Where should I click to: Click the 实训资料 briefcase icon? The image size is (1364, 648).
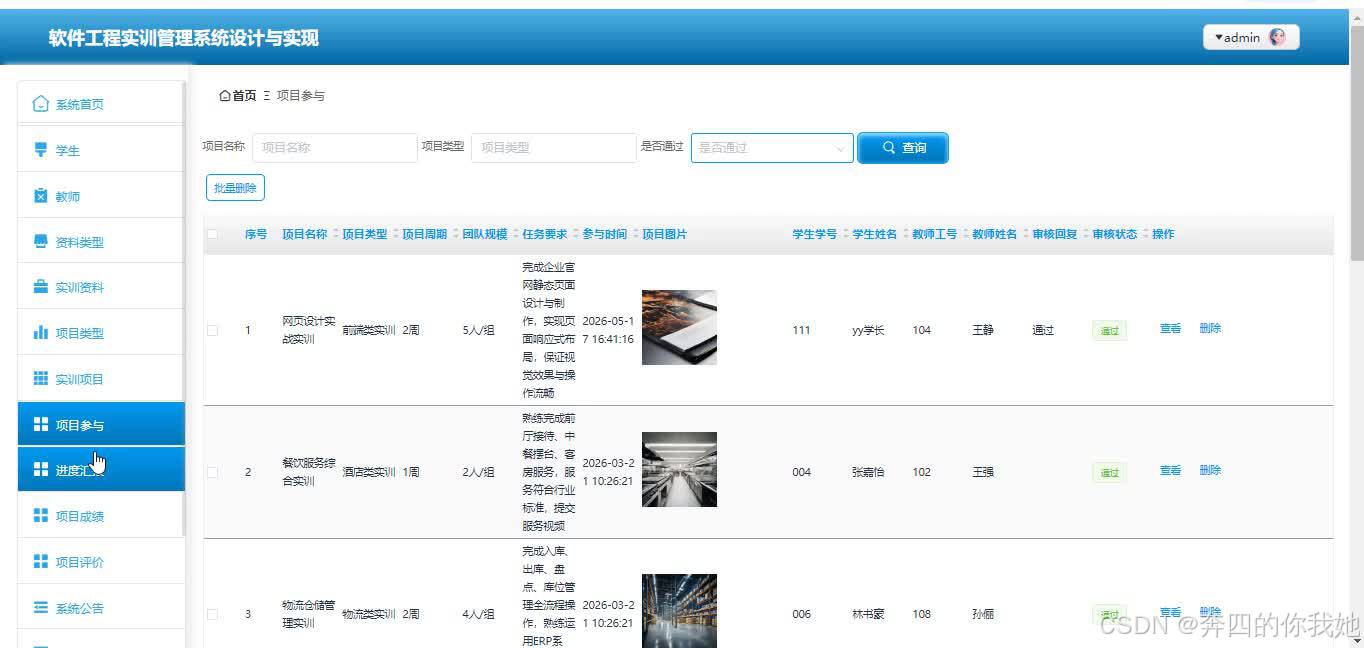pyautogui.click(x=40, y=287)
